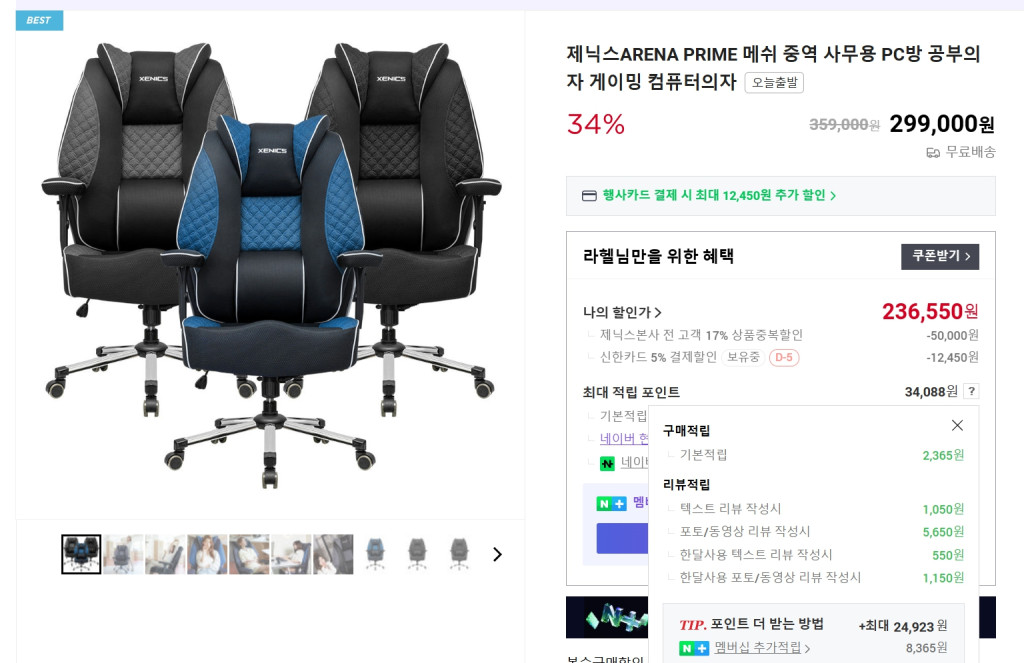The image size is (1024, 663).
Task: Click the card icon in promotion banner
Action: point(589,196)
